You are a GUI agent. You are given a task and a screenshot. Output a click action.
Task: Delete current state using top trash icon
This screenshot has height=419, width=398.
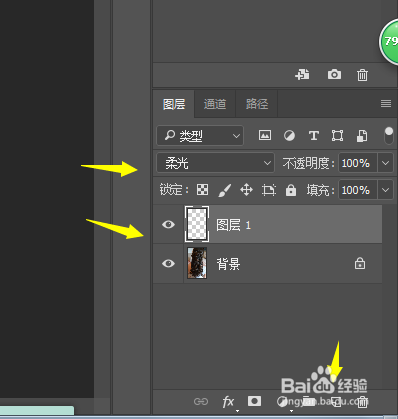coord(362,75)
